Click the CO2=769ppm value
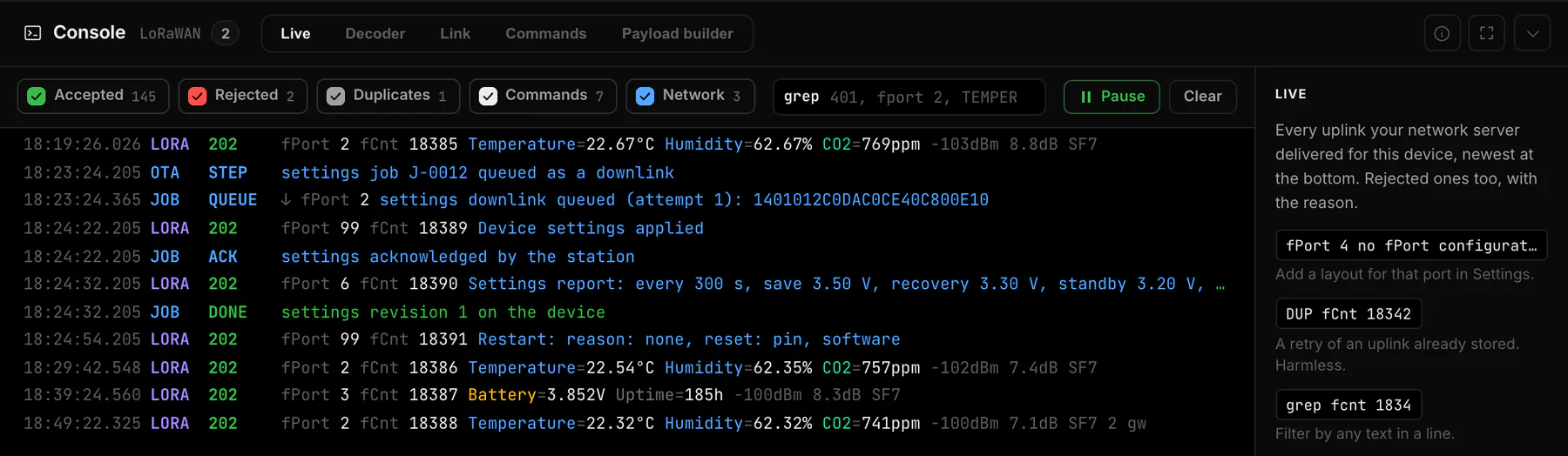Screen dimensions: 1568x456 [871, 144]
